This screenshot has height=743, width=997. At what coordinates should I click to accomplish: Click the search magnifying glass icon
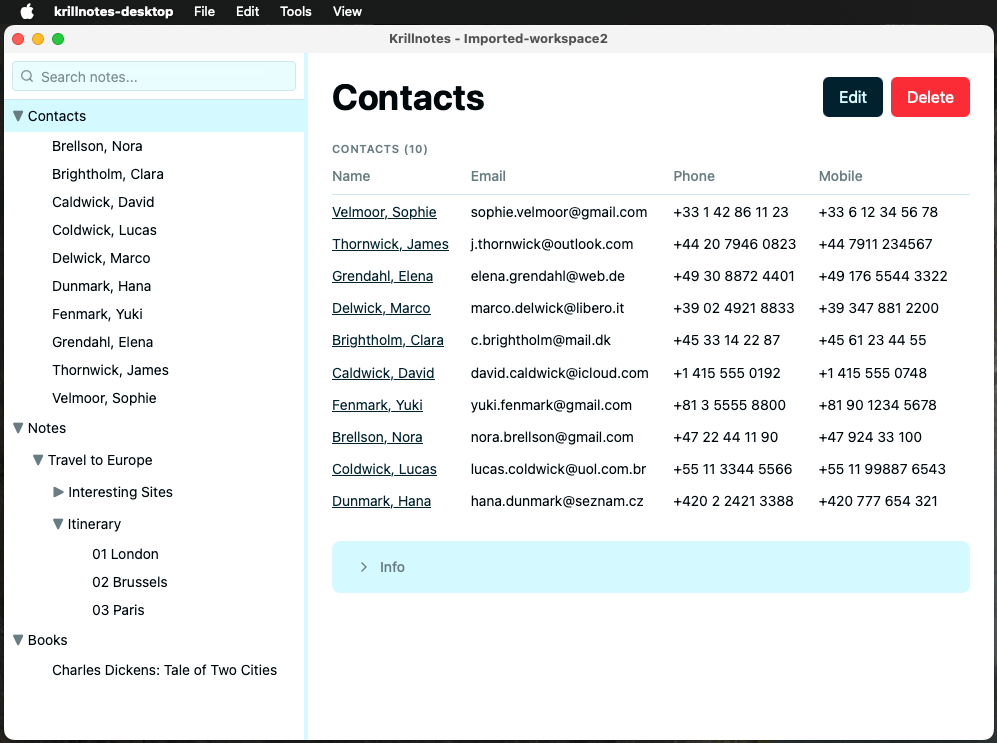(x=27, y=76)
